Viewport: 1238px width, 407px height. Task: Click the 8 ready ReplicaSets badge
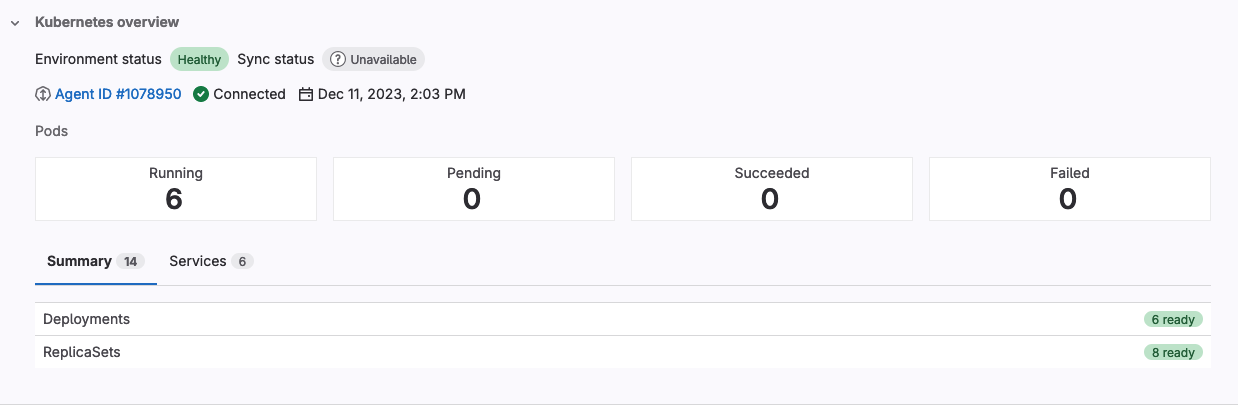pos(1173,353)
